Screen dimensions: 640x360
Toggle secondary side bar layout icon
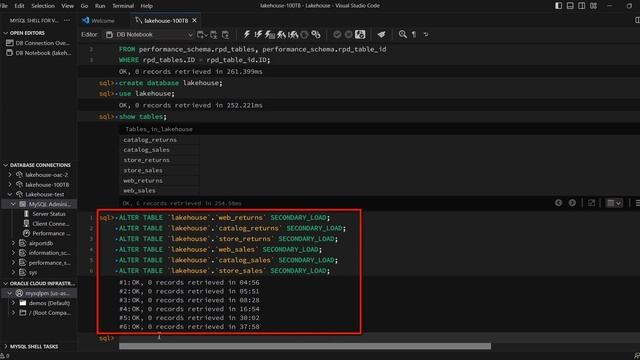pos(582,6)
